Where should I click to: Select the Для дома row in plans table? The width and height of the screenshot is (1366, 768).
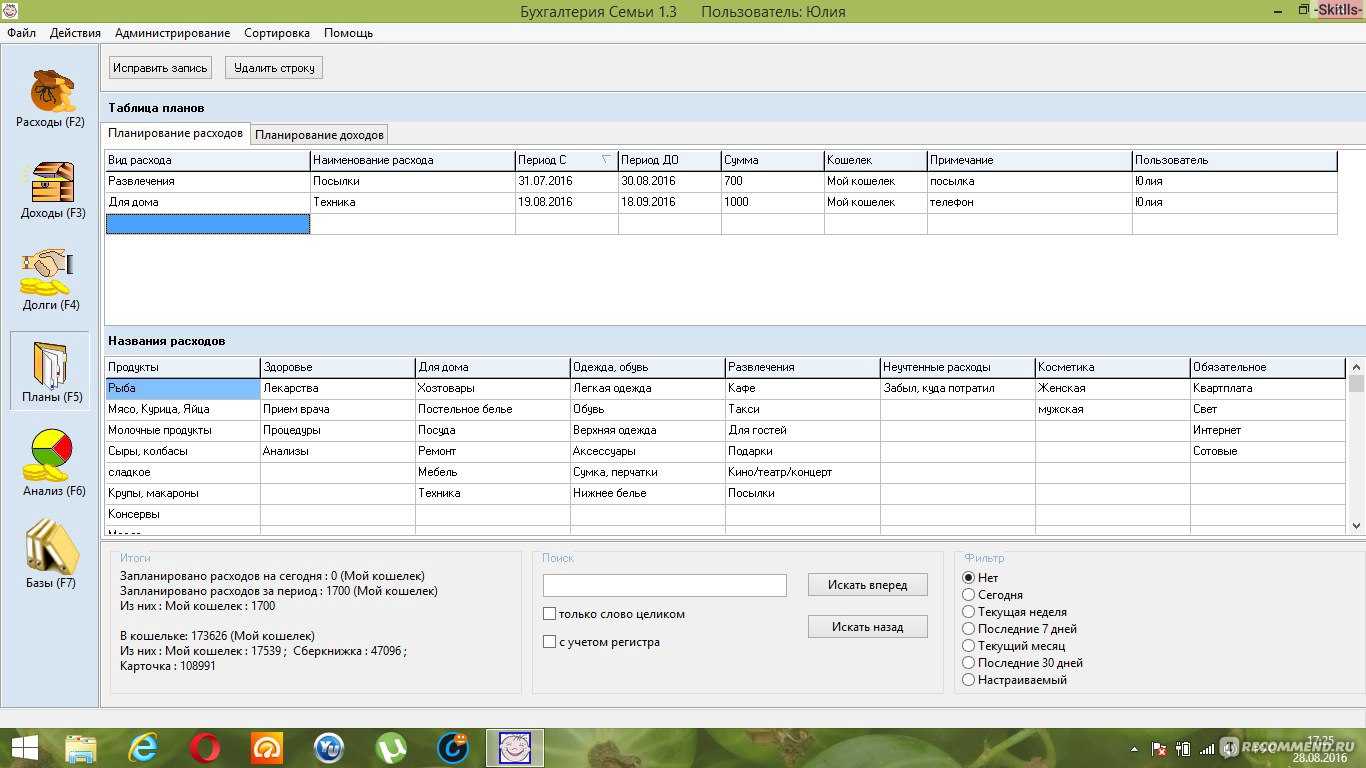tap(721, 202)
